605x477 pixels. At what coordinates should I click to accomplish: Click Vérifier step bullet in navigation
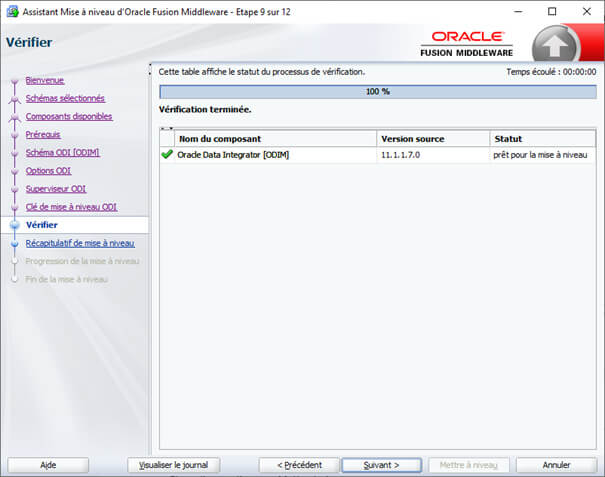tap(15, 225)
